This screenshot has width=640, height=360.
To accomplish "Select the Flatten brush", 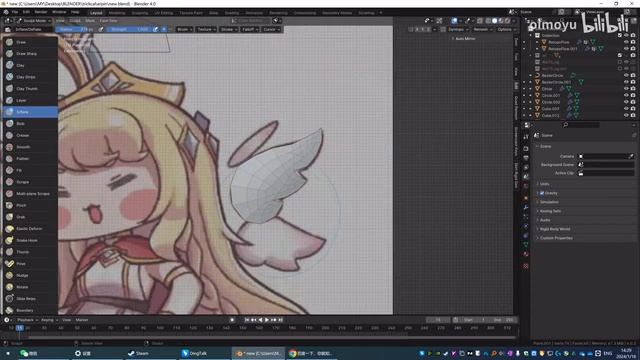I will (31, 159).
